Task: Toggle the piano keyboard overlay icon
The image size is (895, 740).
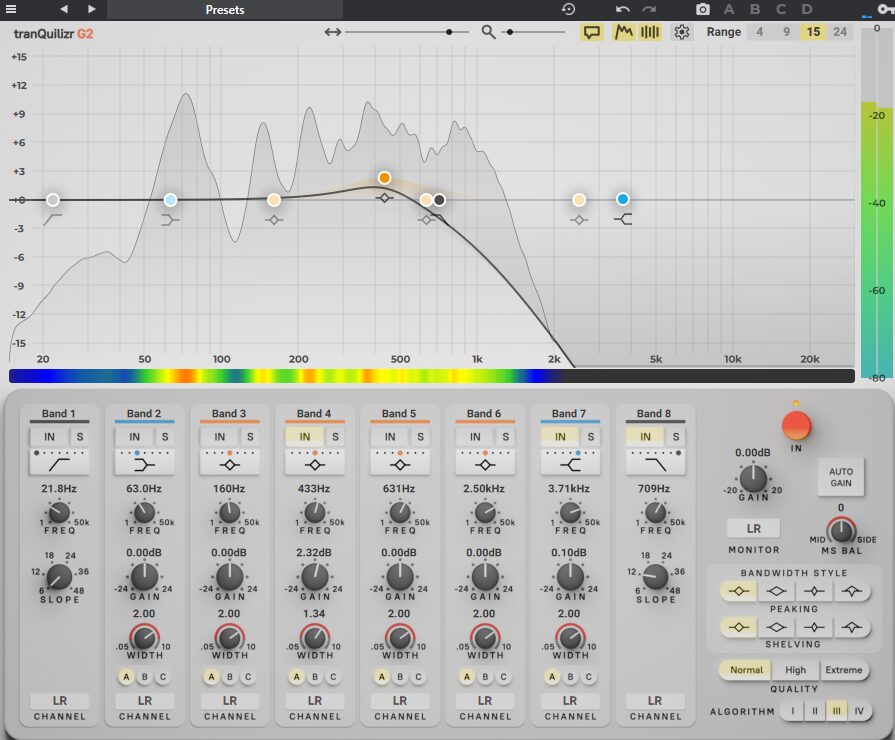Action: [650, 32]
